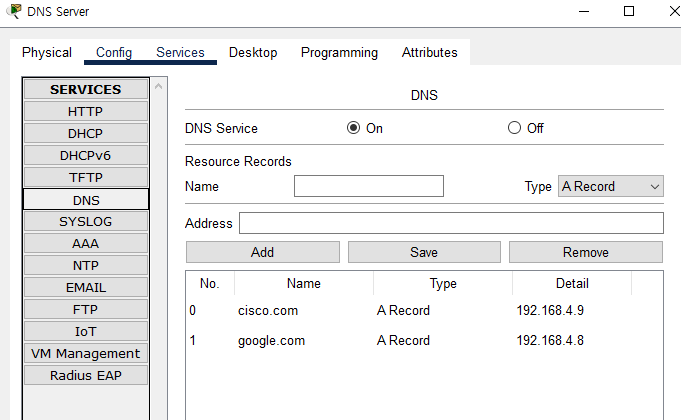Open the record Type dropdown

pos(611,186)
